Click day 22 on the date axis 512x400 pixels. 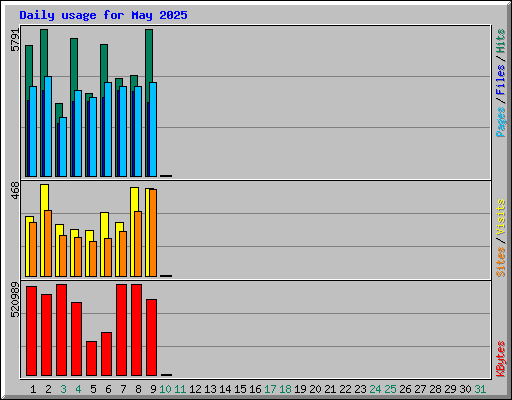(345, 389)
